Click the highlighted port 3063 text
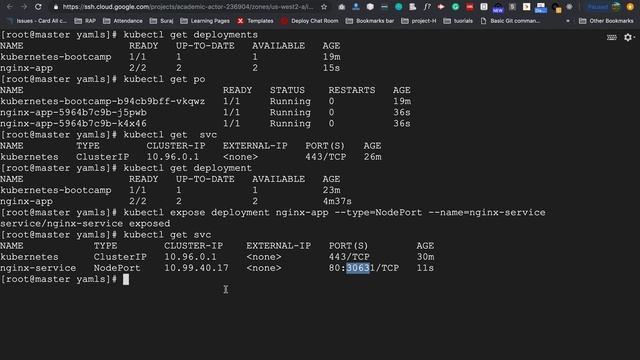This screenshot has height=360, width=640. pos(358,268)
